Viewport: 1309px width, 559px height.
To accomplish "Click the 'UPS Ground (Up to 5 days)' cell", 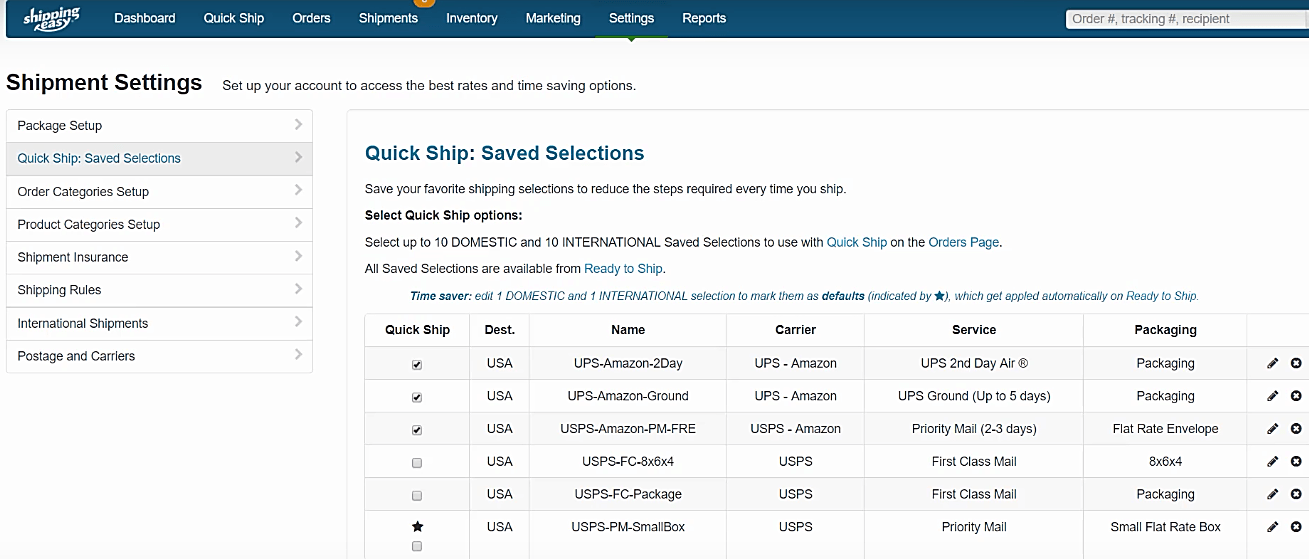I will [974, 396].
